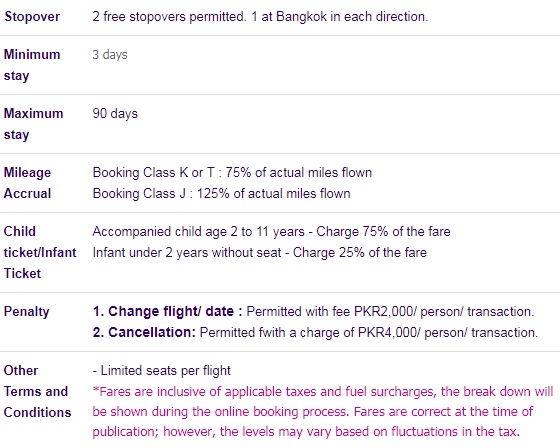Click the Maximum stay label
560x448 pixels.
(33, 124)
